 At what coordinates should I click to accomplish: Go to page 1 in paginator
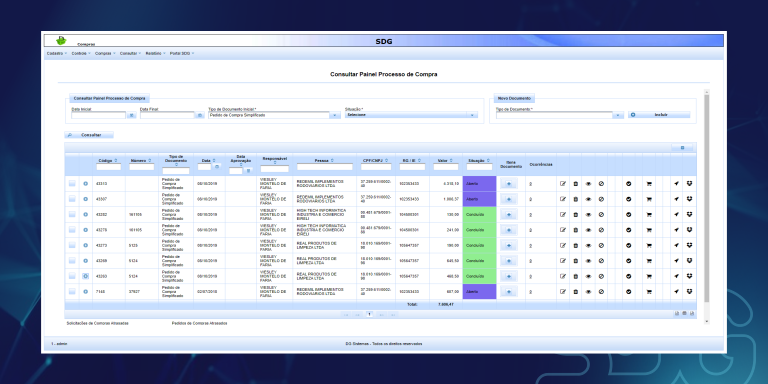coord(369,314)
